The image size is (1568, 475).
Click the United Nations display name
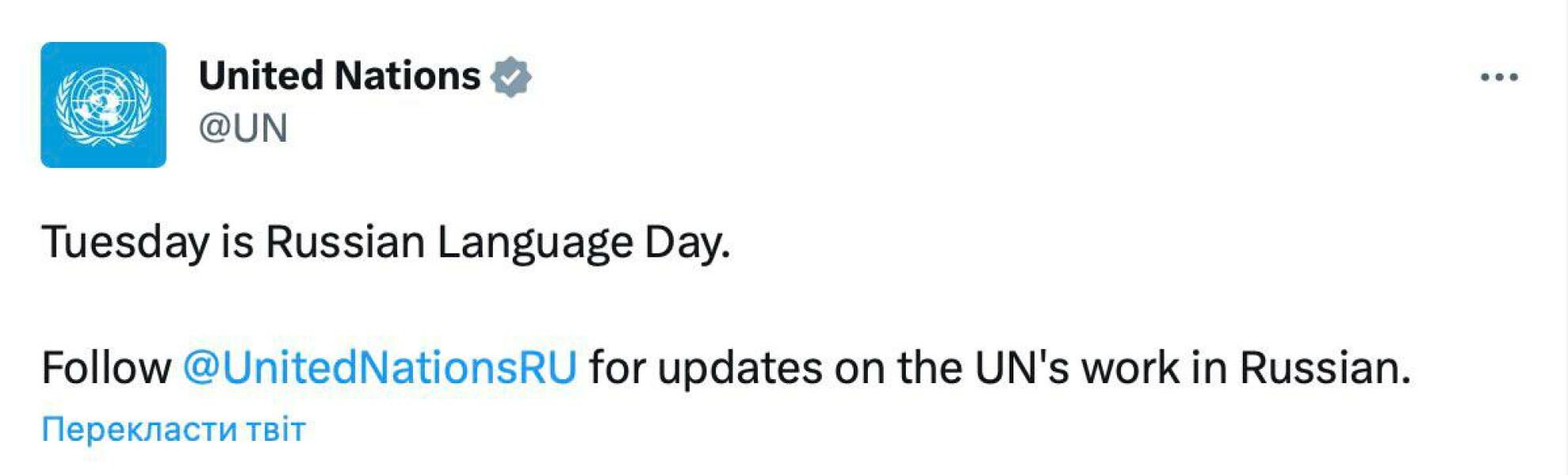point(339,76)
